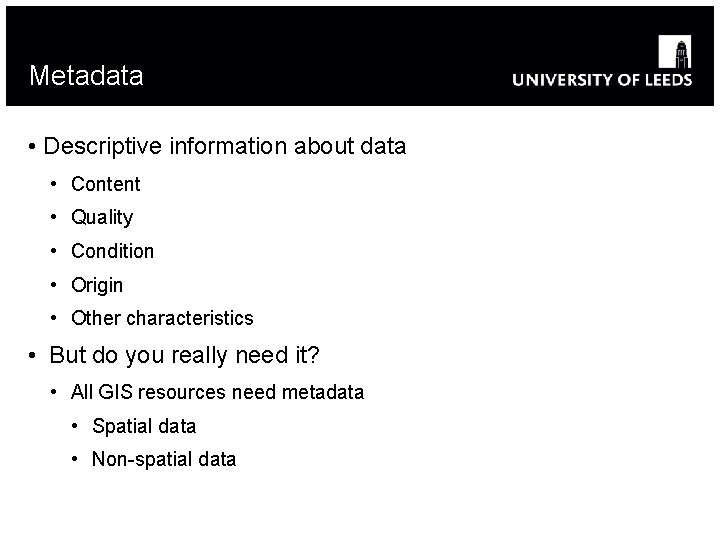This screenshot has height=540, width=720.
Task: Click the black header banner area
Action: [360, 56]
